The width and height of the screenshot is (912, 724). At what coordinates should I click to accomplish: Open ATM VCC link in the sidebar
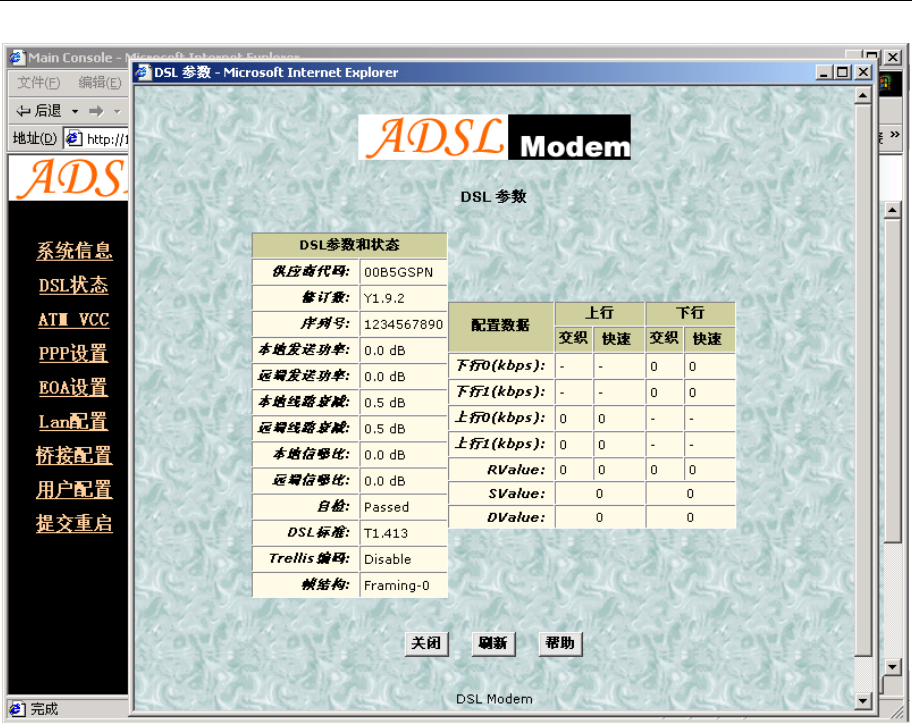click(x=73, y=319)
